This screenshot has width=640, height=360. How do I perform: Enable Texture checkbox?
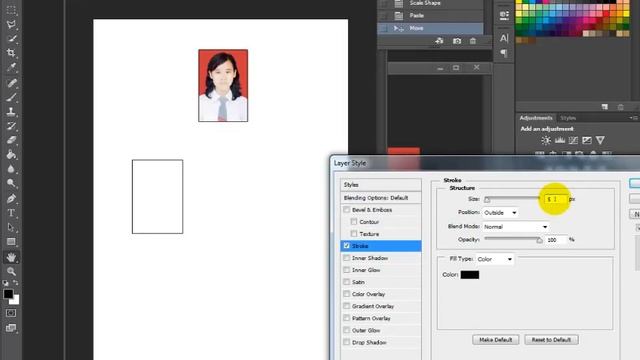(354, 234)
